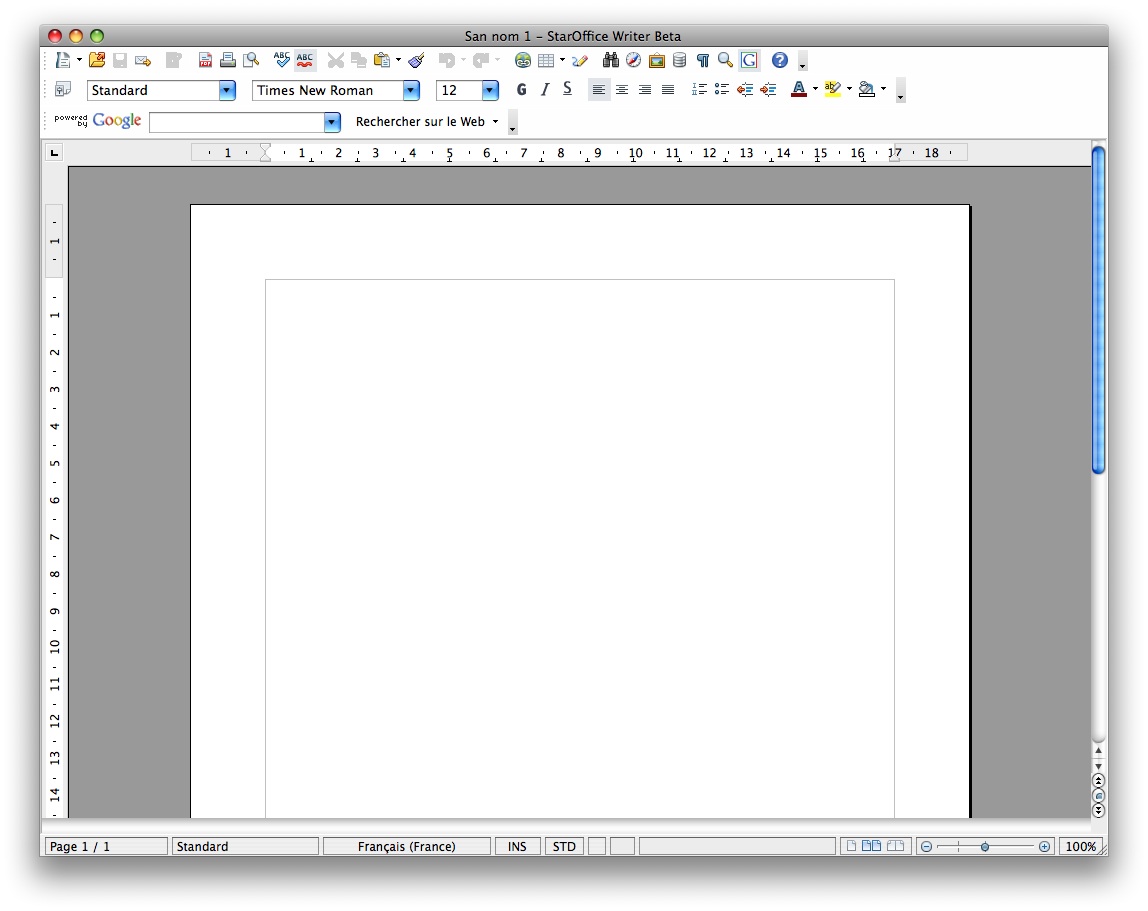Click the Data Sources database icon
The height and width of the screenshot is (911, 1148).
coord(679,60)
